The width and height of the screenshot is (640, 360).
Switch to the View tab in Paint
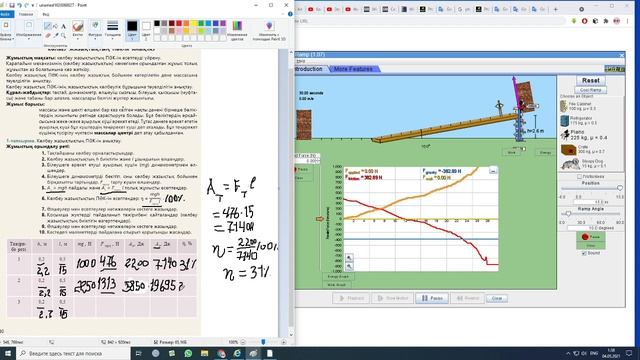pos(46,14)
